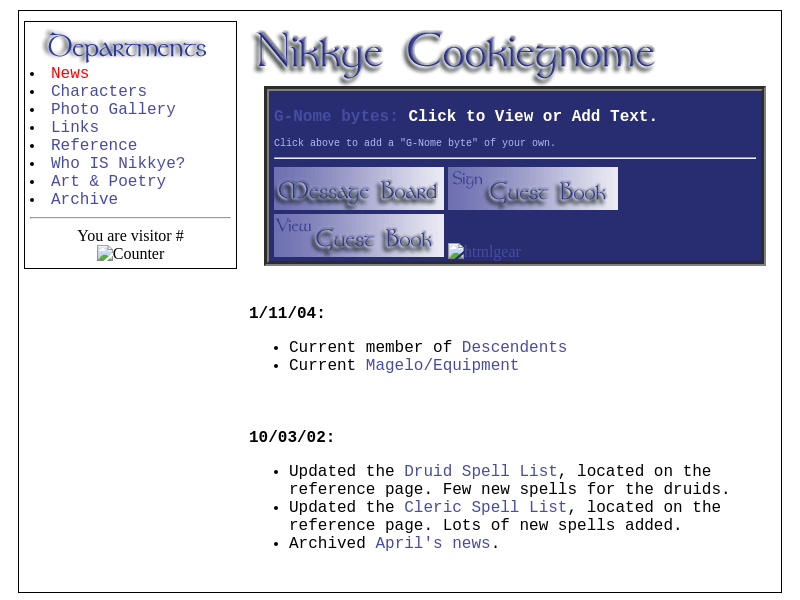Open the Links department page
The image size is (800, 600).
tap(75, 127)
